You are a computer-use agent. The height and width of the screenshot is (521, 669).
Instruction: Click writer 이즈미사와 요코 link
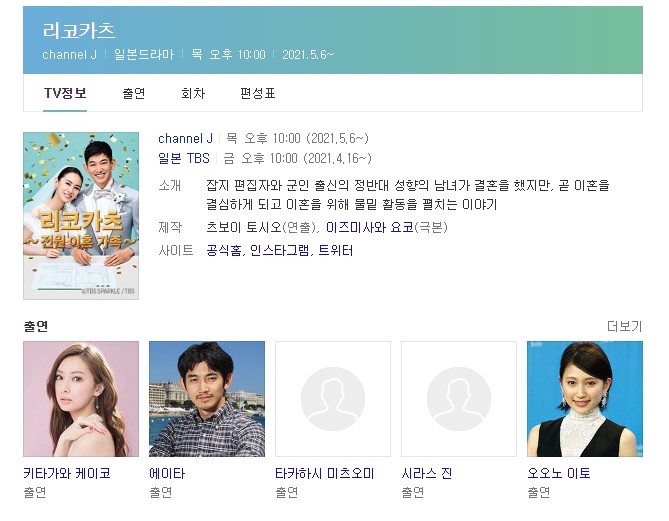click(x=369, y=227)
